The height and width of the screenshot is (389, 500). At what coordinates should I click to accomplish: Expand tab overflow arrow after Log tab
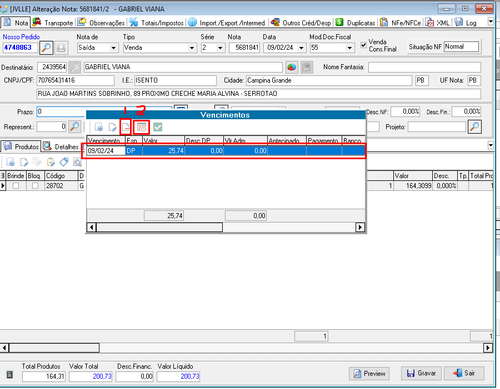pyautogui.click(x=490, y=22)
